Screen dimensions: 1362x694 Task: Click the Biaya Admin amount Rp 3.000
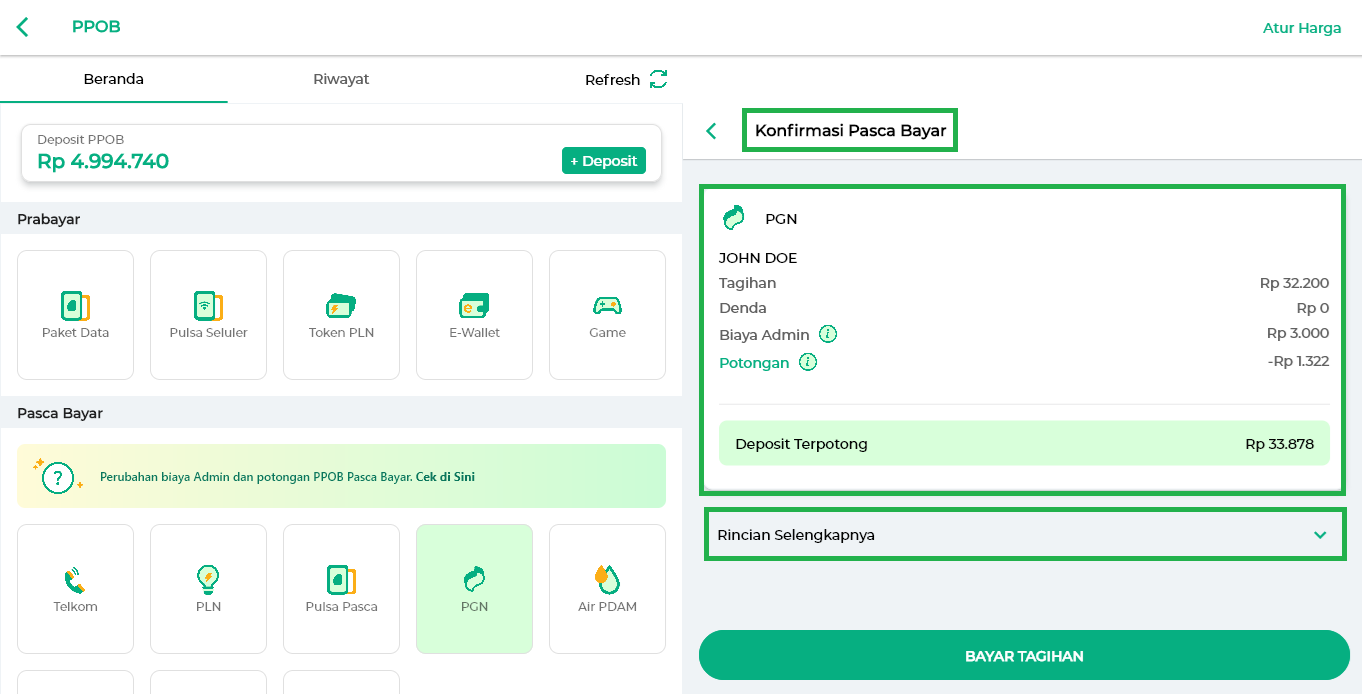coord(1298,333)
